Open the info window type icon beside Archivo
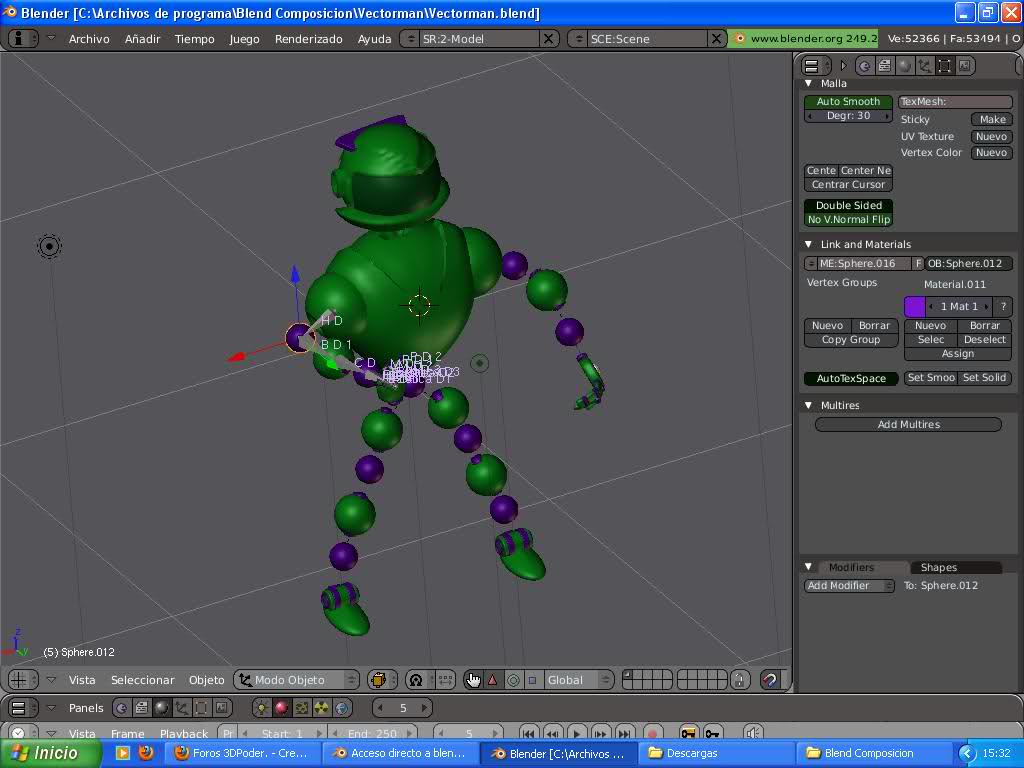Screen dimensions: 1024x768 point(23,39)
